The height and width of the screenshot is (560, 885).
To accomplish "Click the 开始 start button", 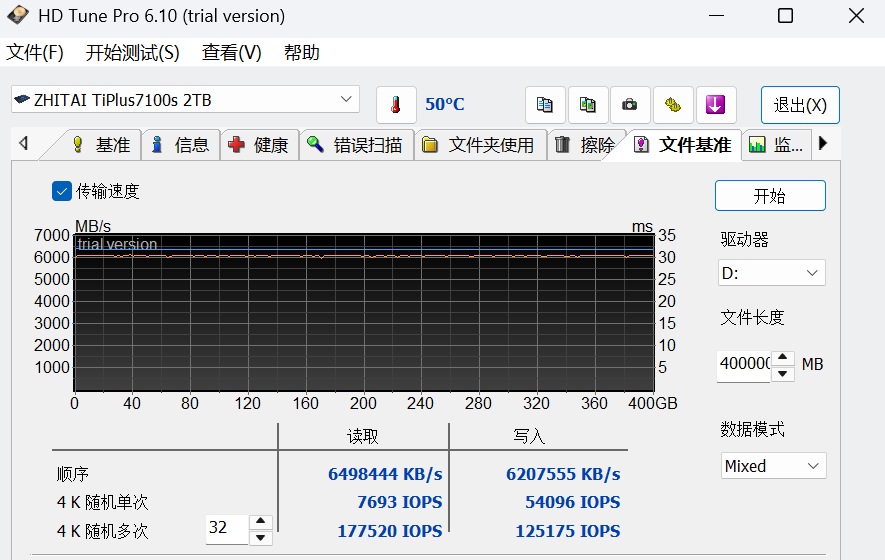I will (x=770, y=196).
